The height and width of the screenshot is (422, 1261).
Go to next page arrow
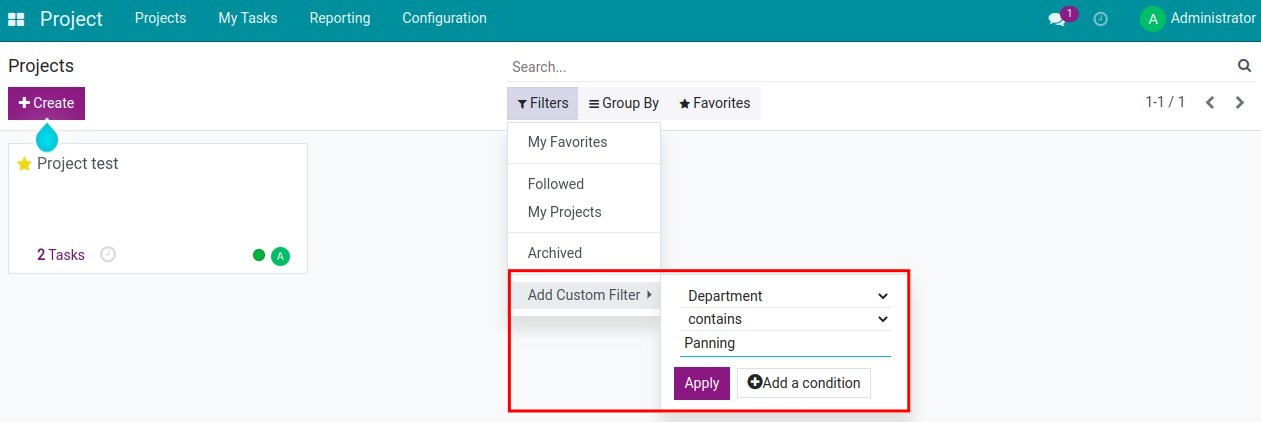tap(1240, 102)
